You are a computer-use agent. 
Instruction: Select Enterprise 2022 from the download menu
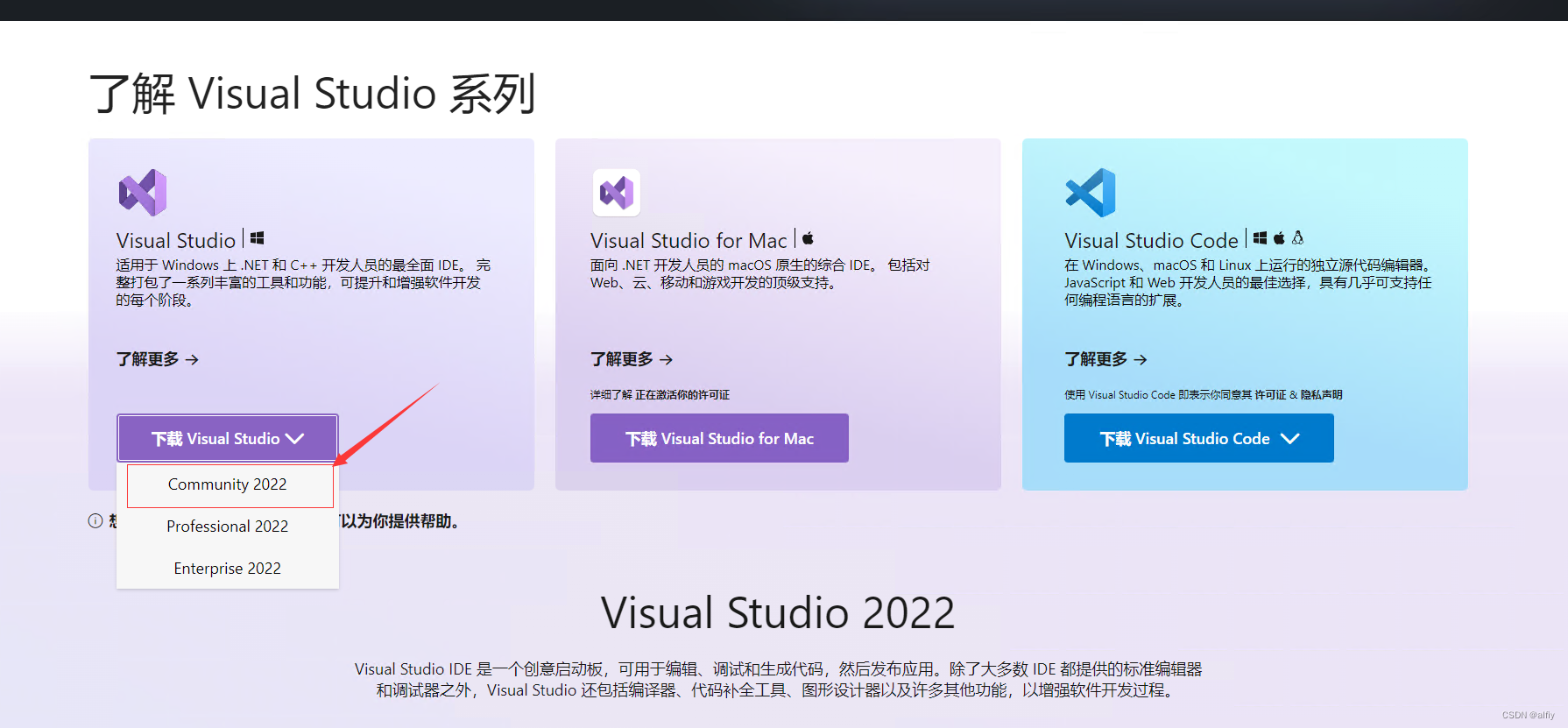[x=228, y=569]
